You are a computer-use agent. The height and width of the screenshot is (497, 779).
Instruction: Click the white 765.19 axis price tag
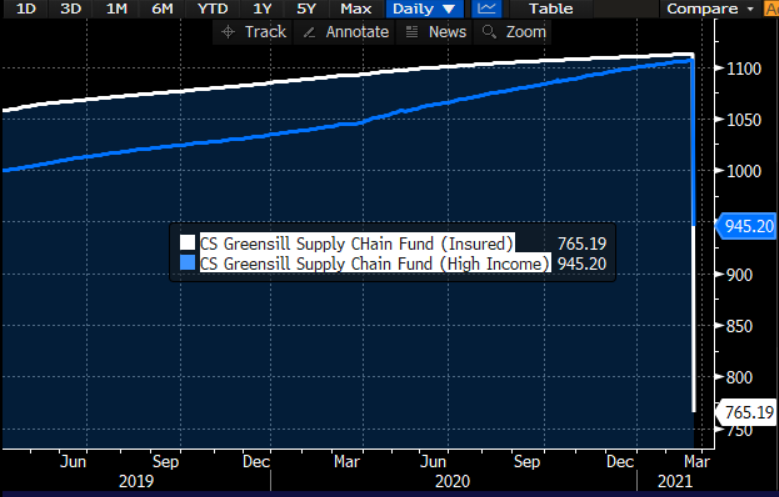click(x=747, y=412)
